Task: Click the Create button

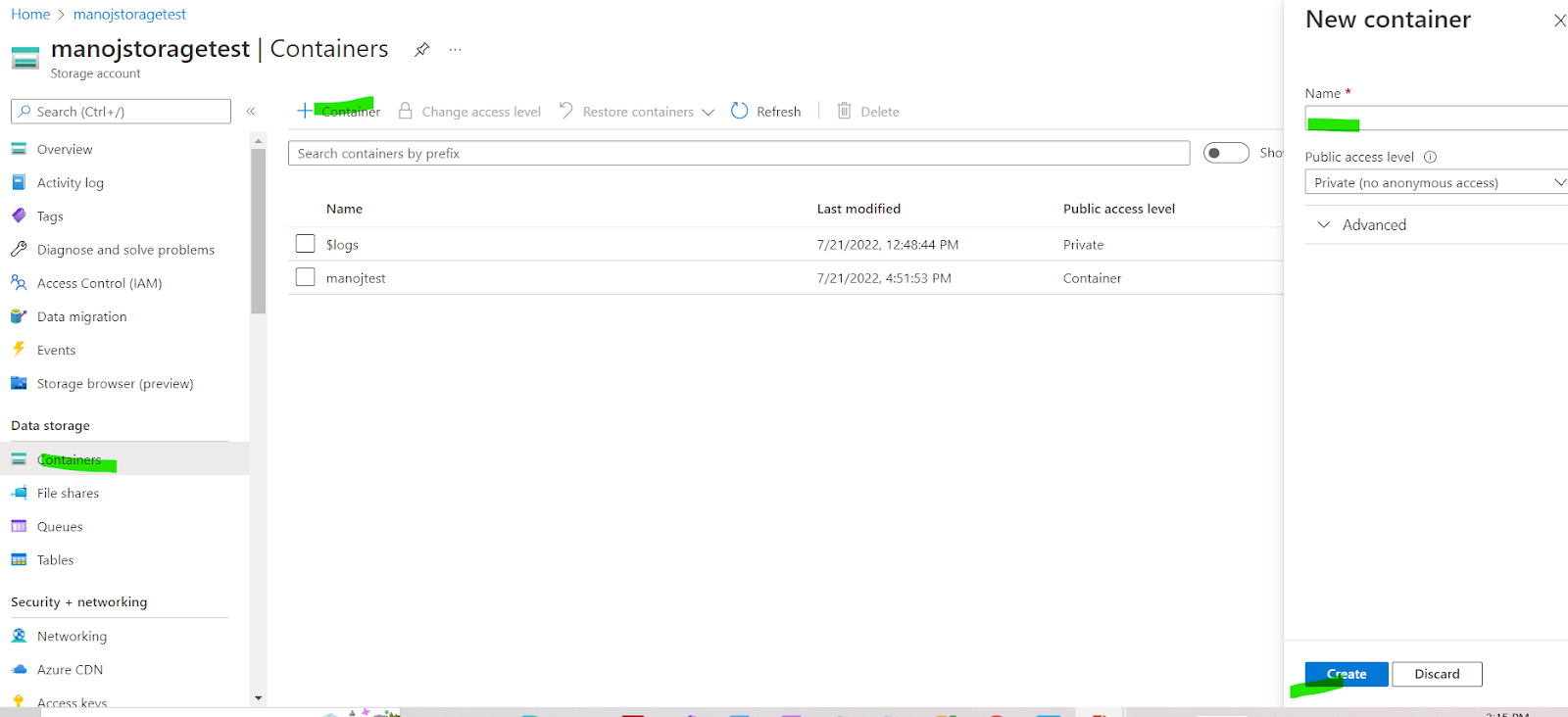Action: click(x=1347, y=674)
